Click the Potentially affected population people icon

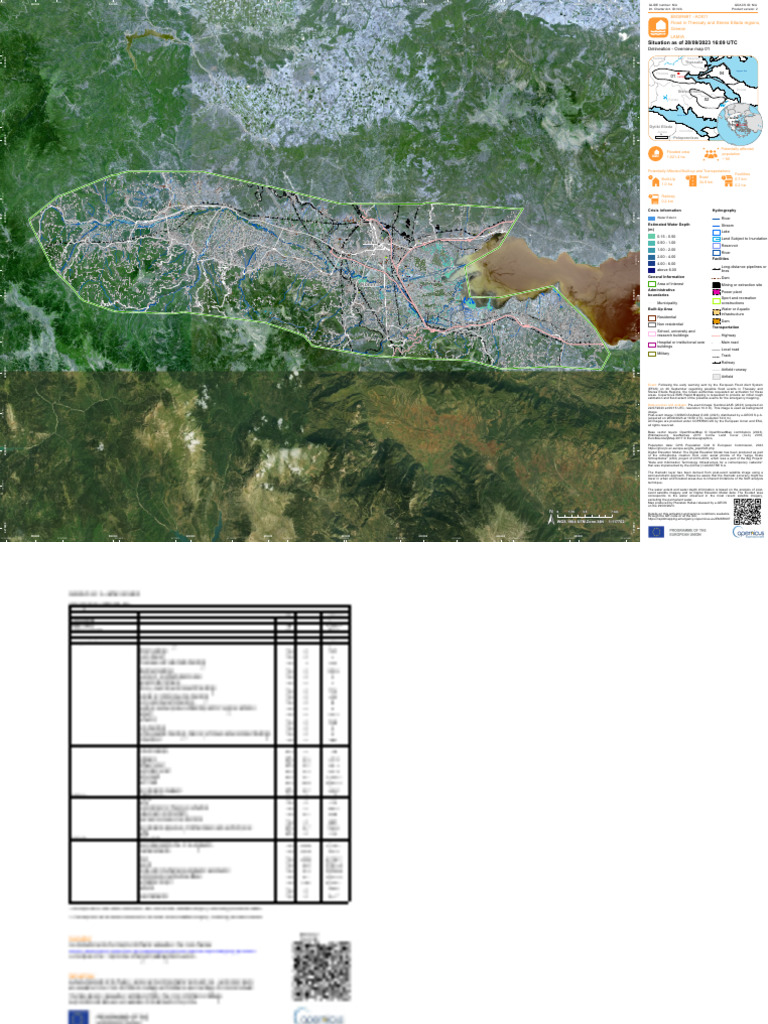[x=711, y=154]
